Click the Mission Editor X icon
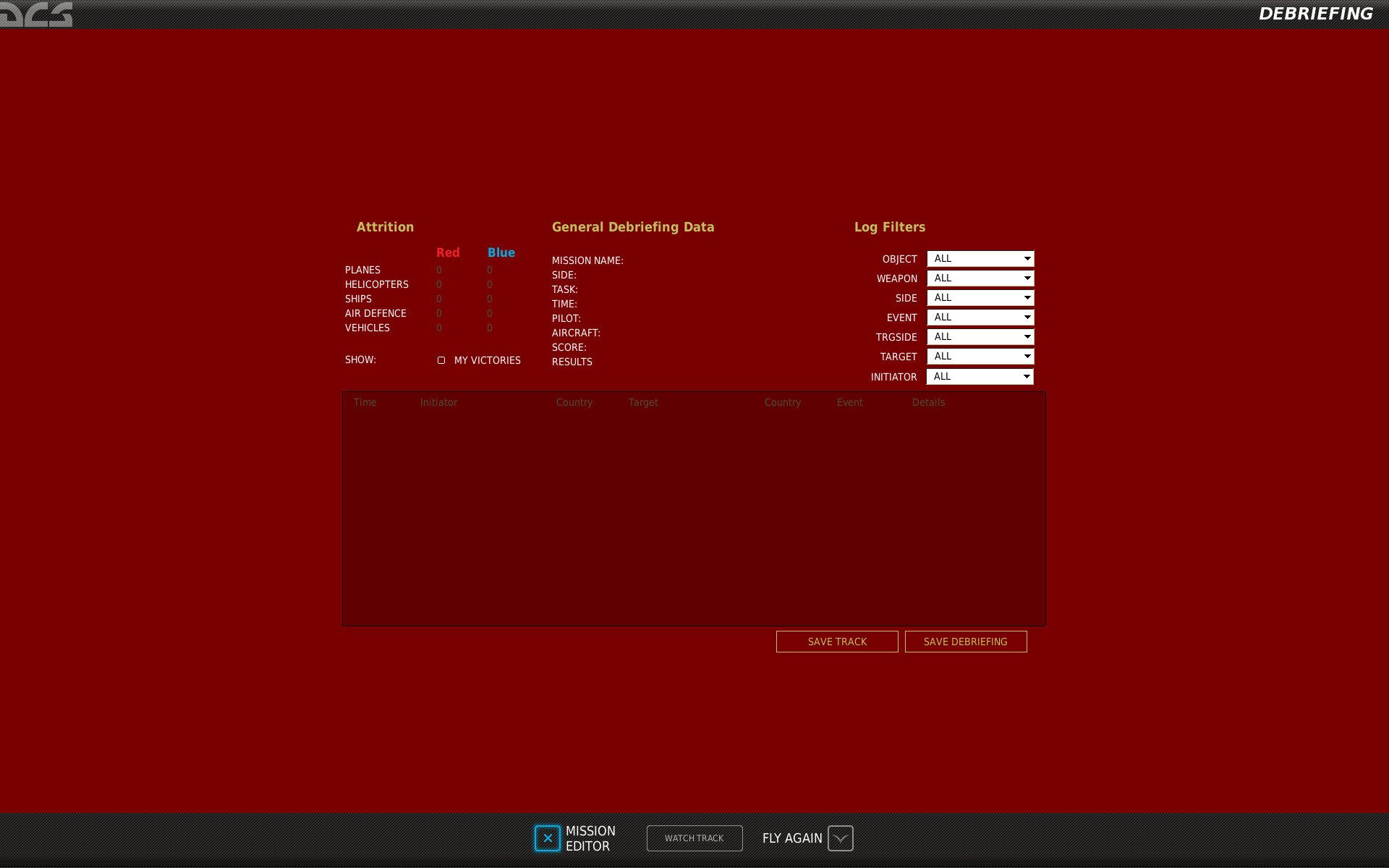This screenshot has height=868, width=1389. click(x=548, y=838)
